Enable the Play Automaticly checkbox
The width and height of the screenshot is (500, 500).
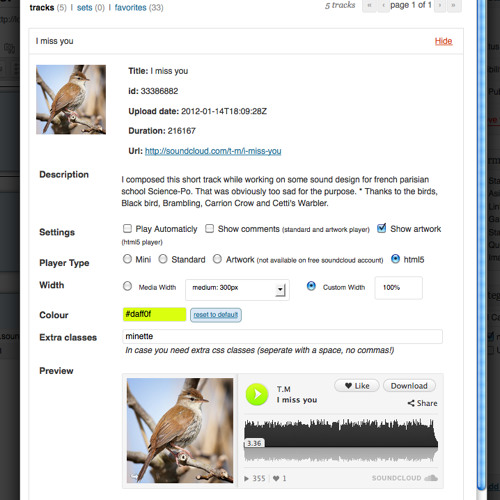(x=127, y=228)
